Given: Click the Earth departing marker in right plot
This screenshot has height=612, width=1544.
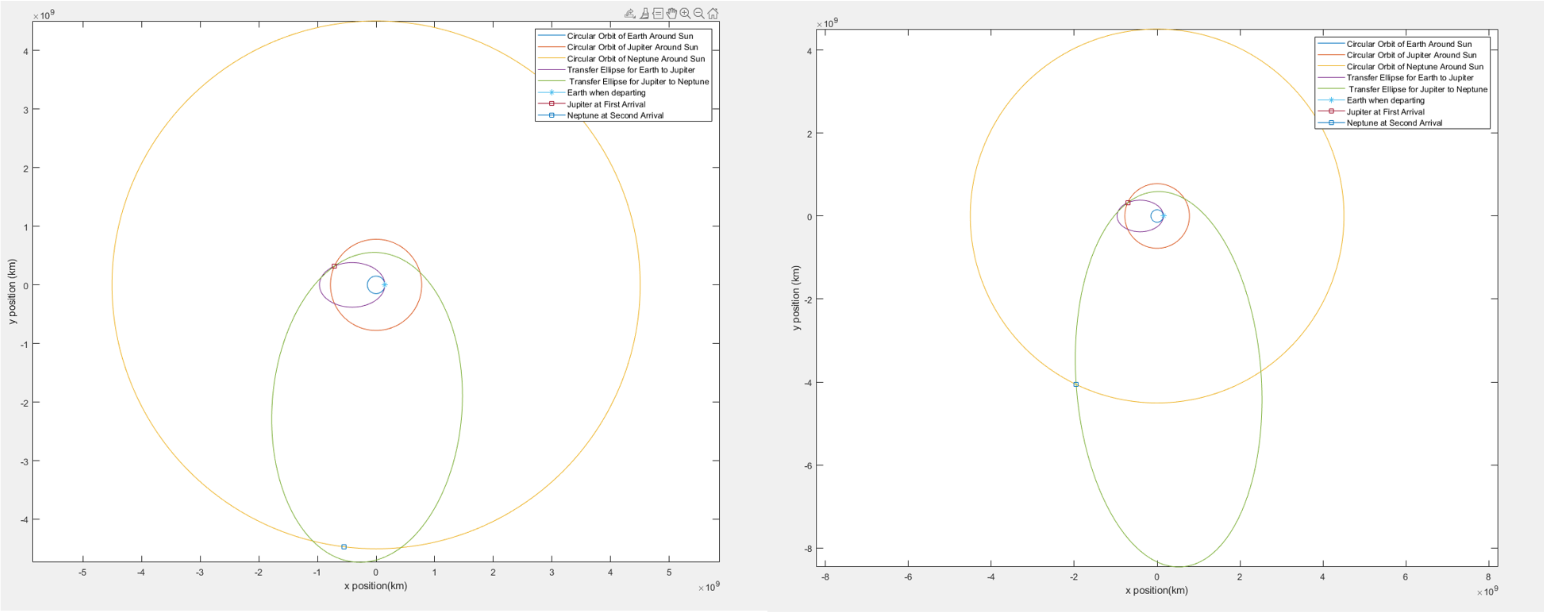Looking at the screenshot, I should (1164, 215).
